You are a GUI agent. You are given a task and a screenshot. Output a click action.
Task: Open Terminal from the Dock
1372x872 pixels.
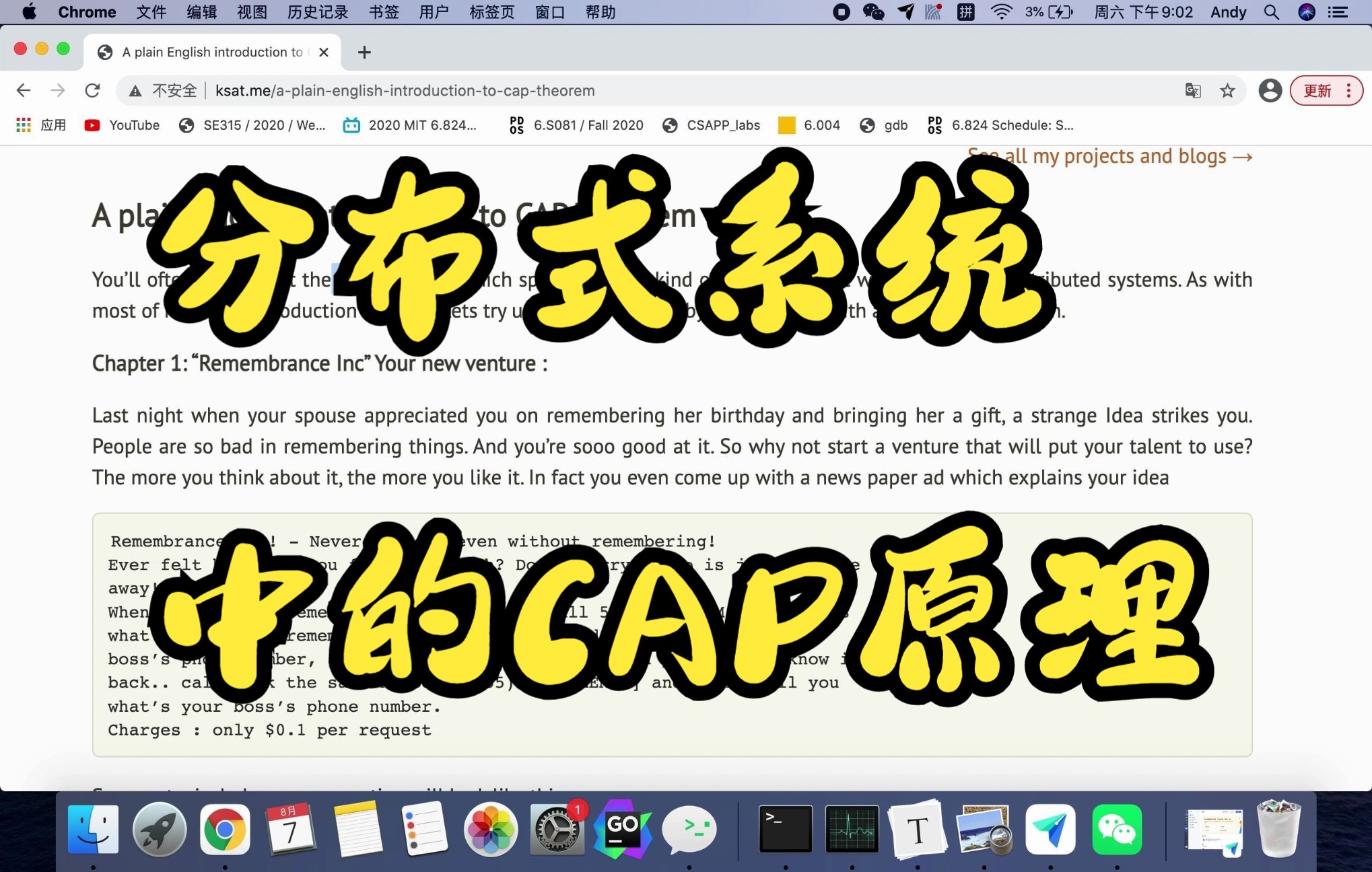[785, 829]
